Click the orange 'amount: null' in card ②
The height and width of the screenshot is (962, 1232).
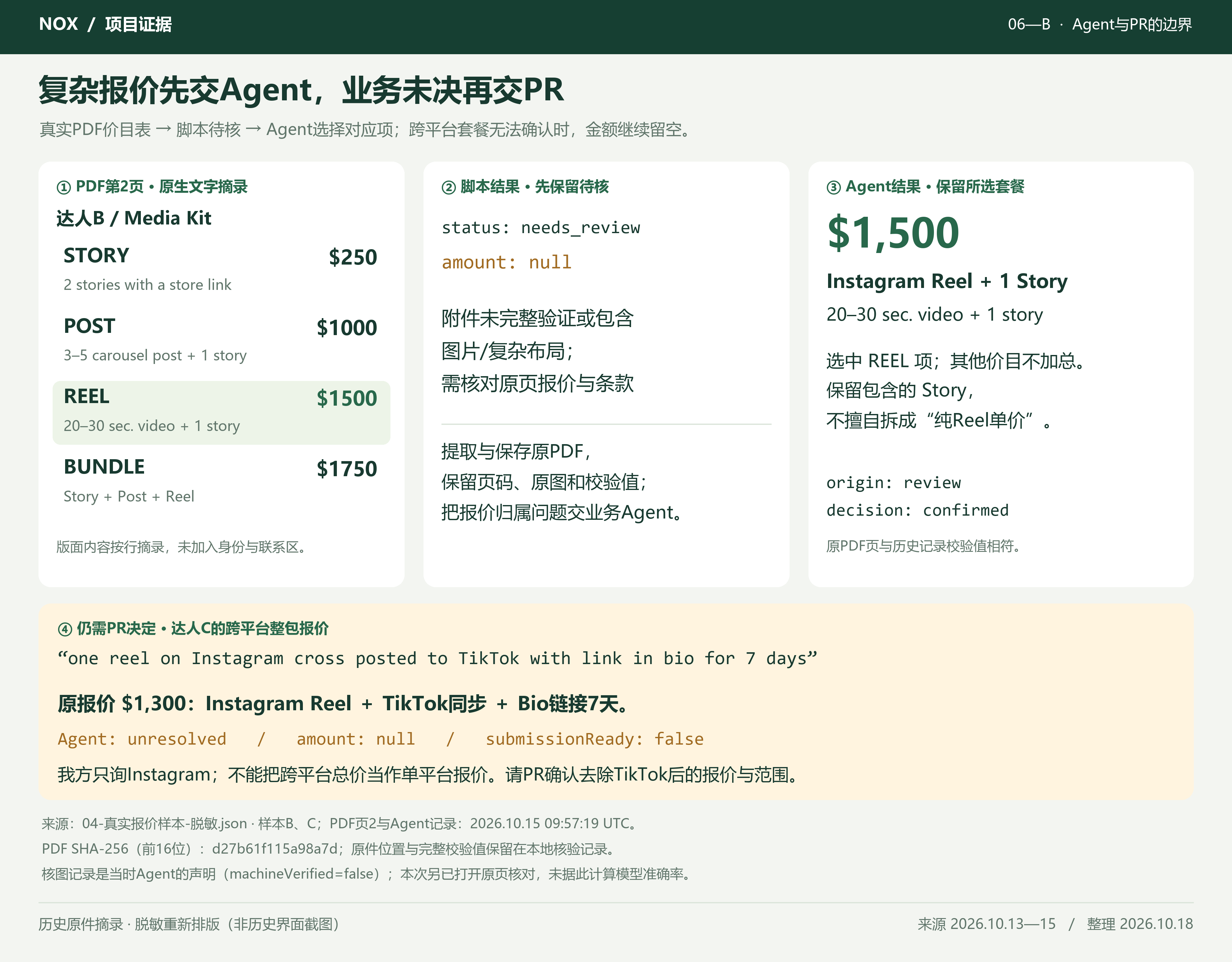click(506, 262)
